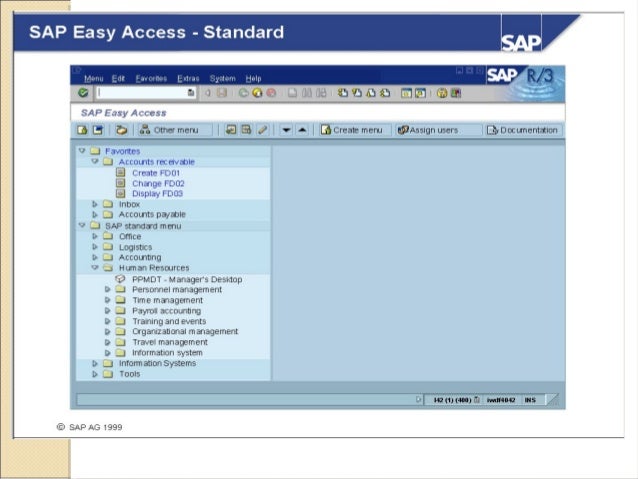Click the status bar expand triangle
638x479 pixels.
[x=418, y=400]
